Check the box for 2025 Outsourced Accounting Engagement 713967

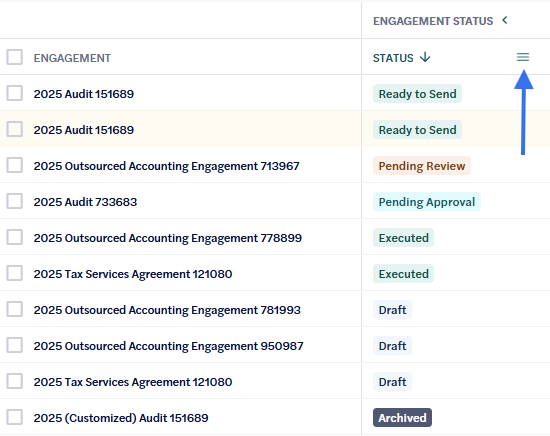tap(14, 165)
